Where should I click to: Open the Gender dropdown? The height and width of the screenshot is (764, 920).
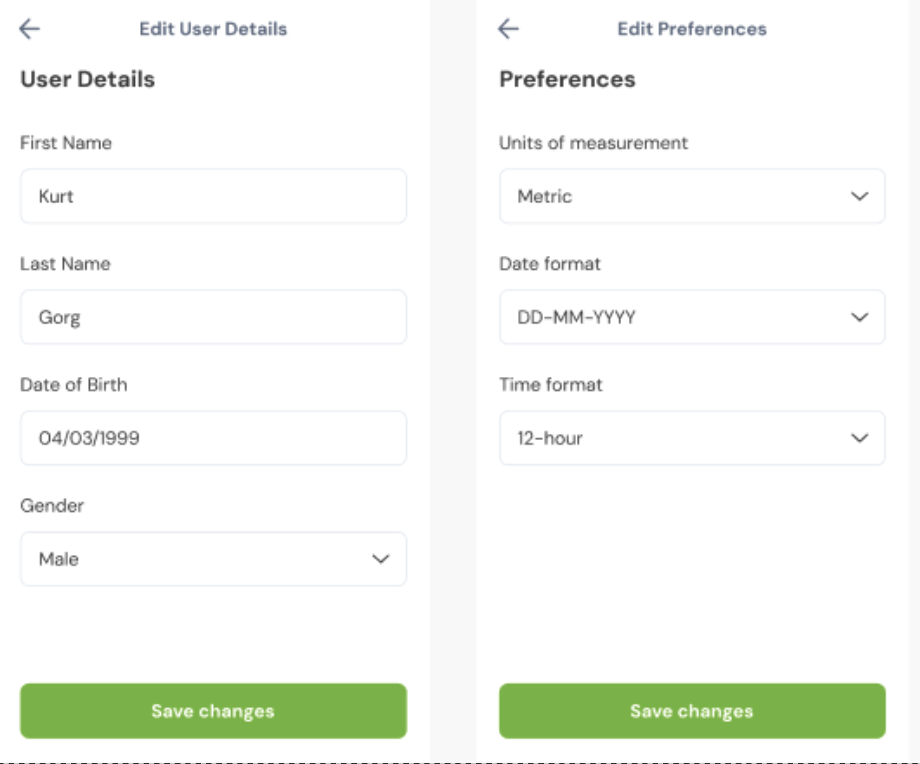(213, 559)
